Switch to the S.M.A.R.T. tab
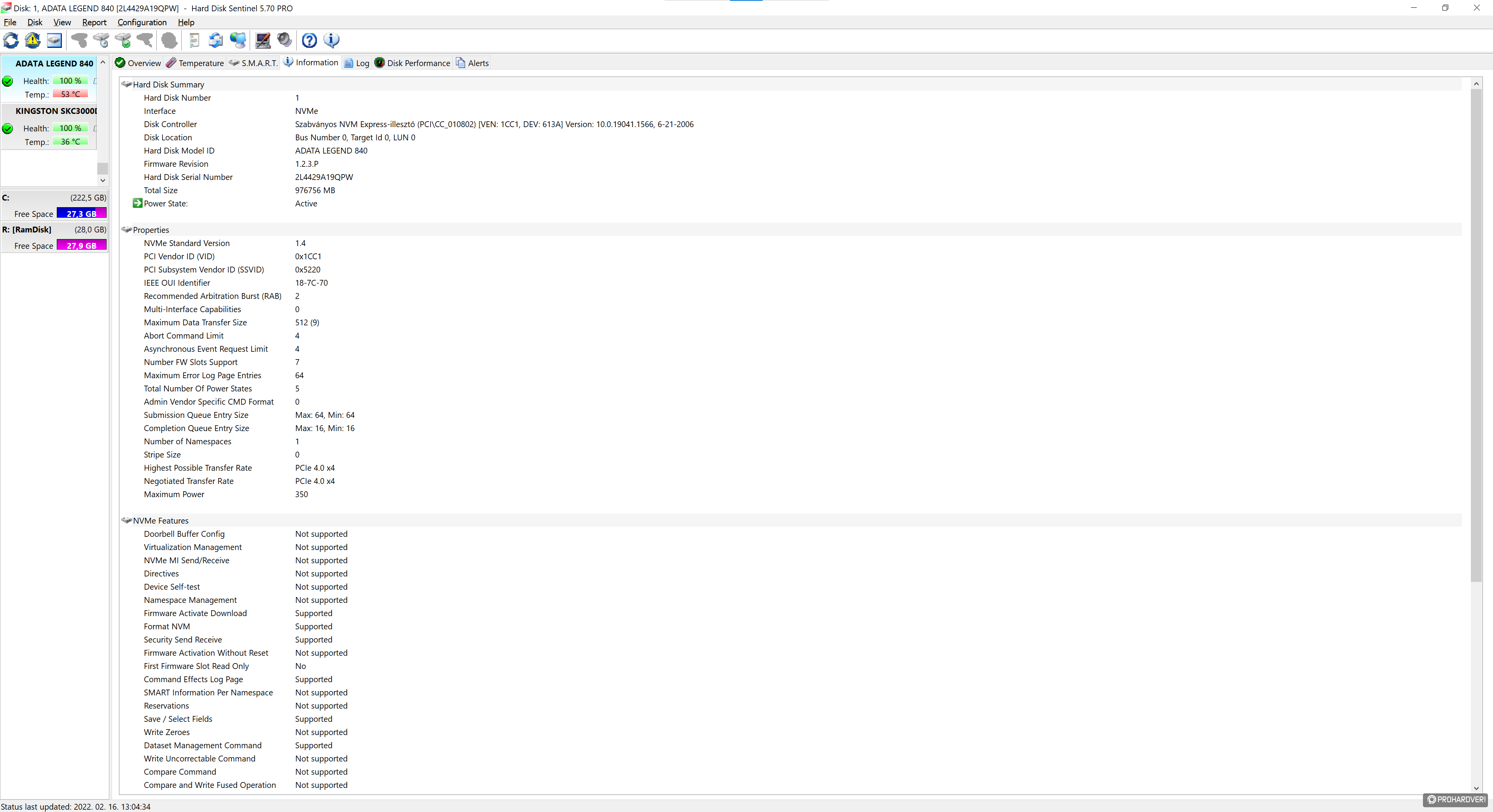Image resolution: width=1493 pixels, height=812 pixels. (253, 63)
